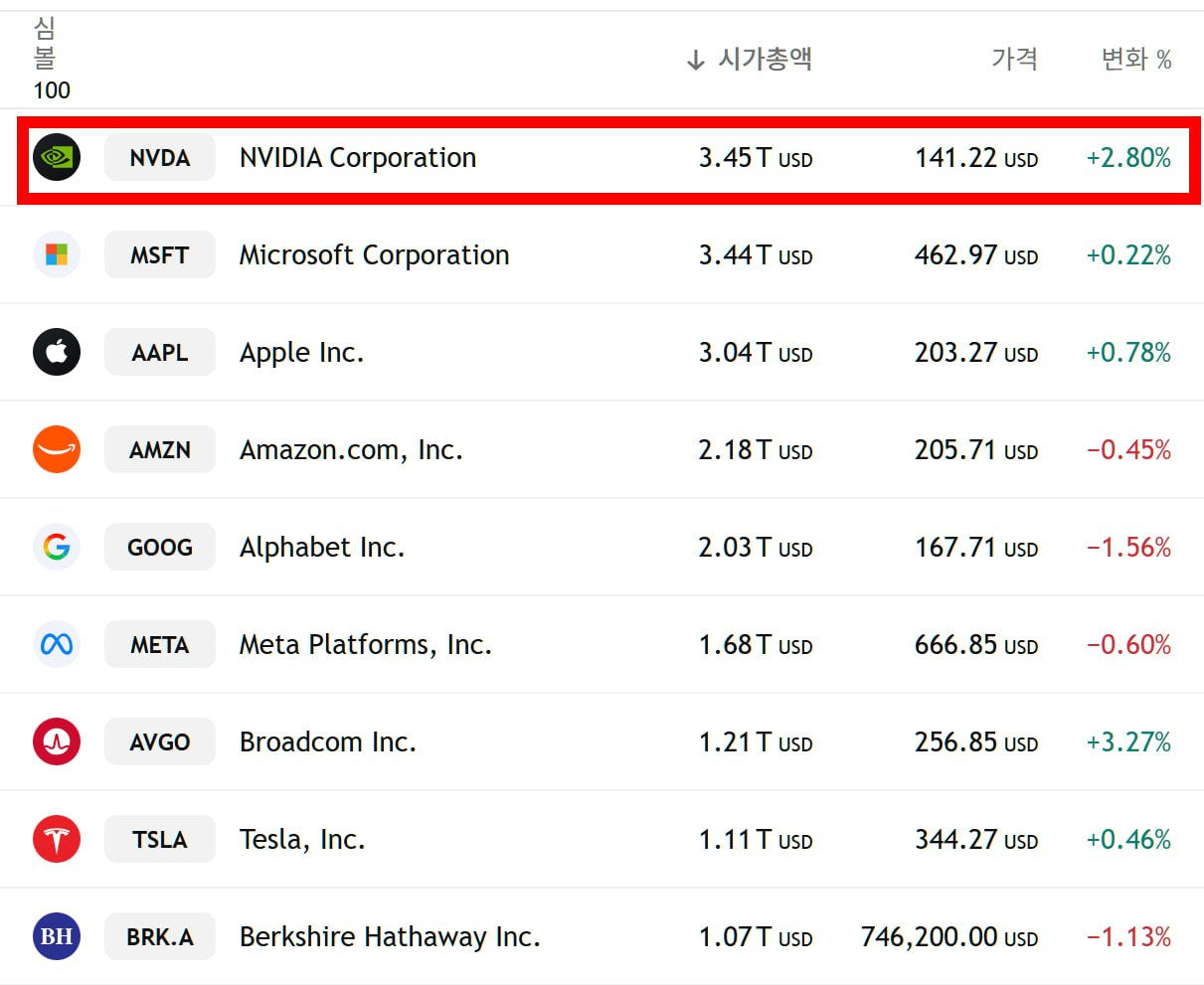
Task: Select Alphabet market cap 2.03 T USD
Action: [x=756, y=548]
